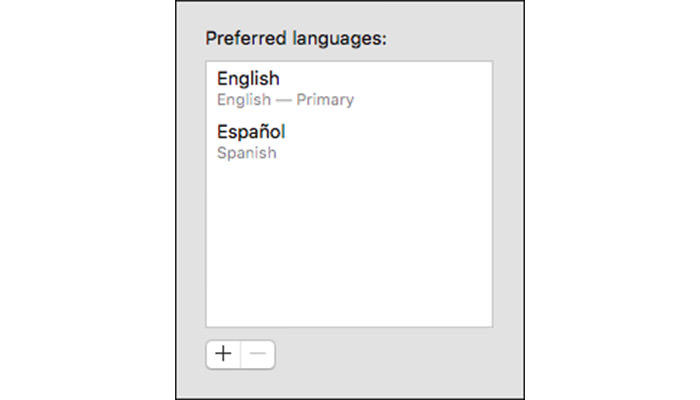Highlight the primary English entry
700x400 pixels.
(349, 88)
